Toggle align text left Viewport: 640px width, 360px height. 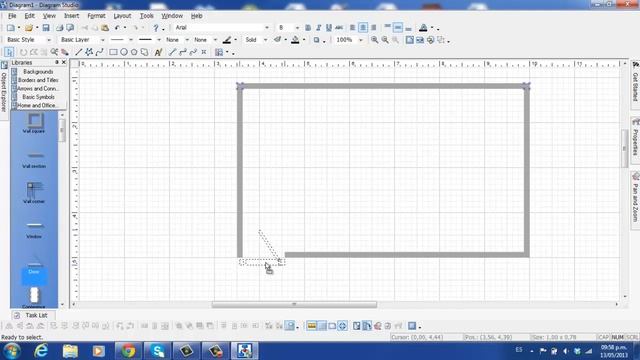[x=352, y=28]
